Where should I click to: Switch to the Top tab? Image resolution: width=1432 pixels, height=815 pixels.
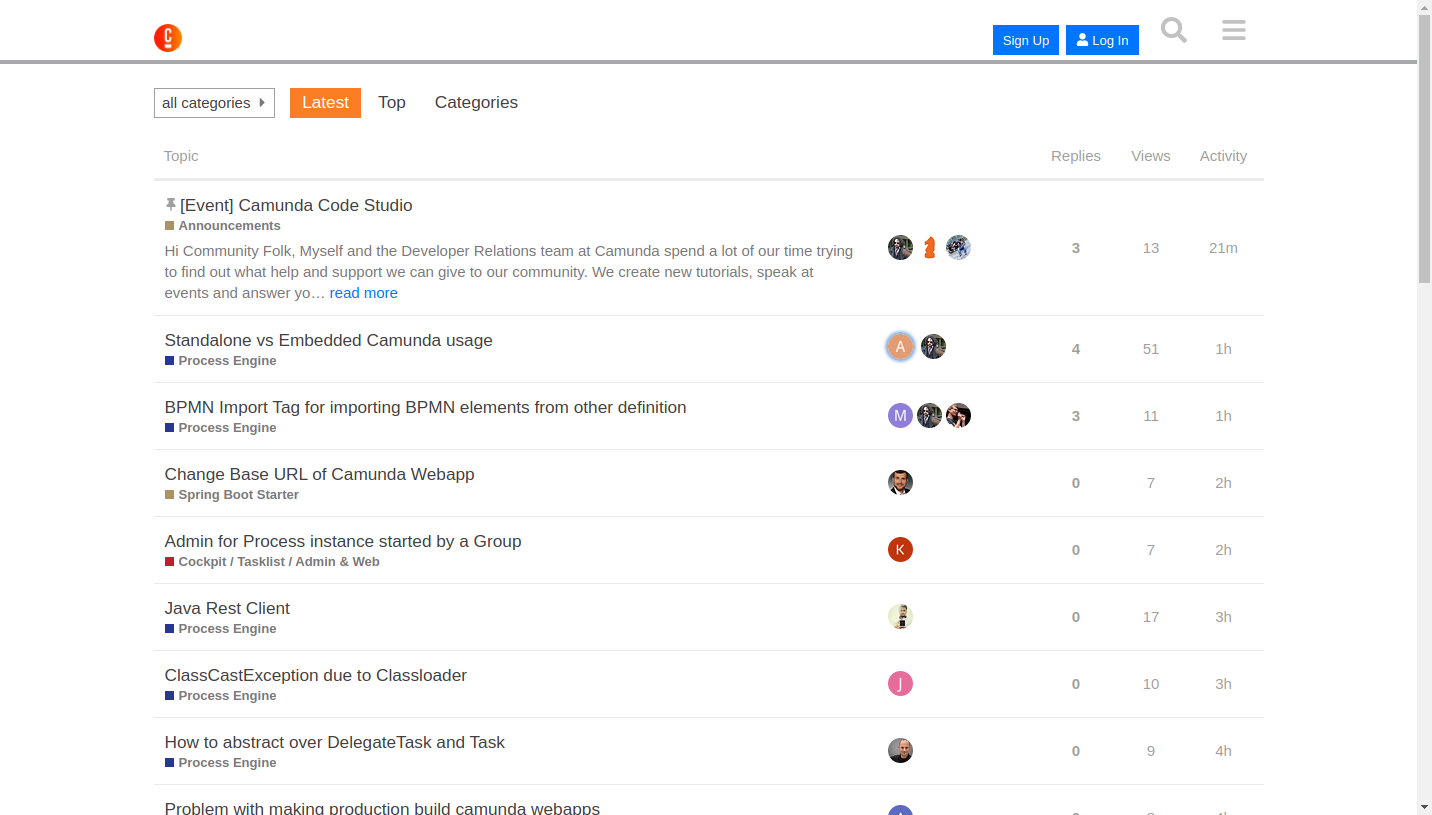pyautogui.click(x=392, y=103)
